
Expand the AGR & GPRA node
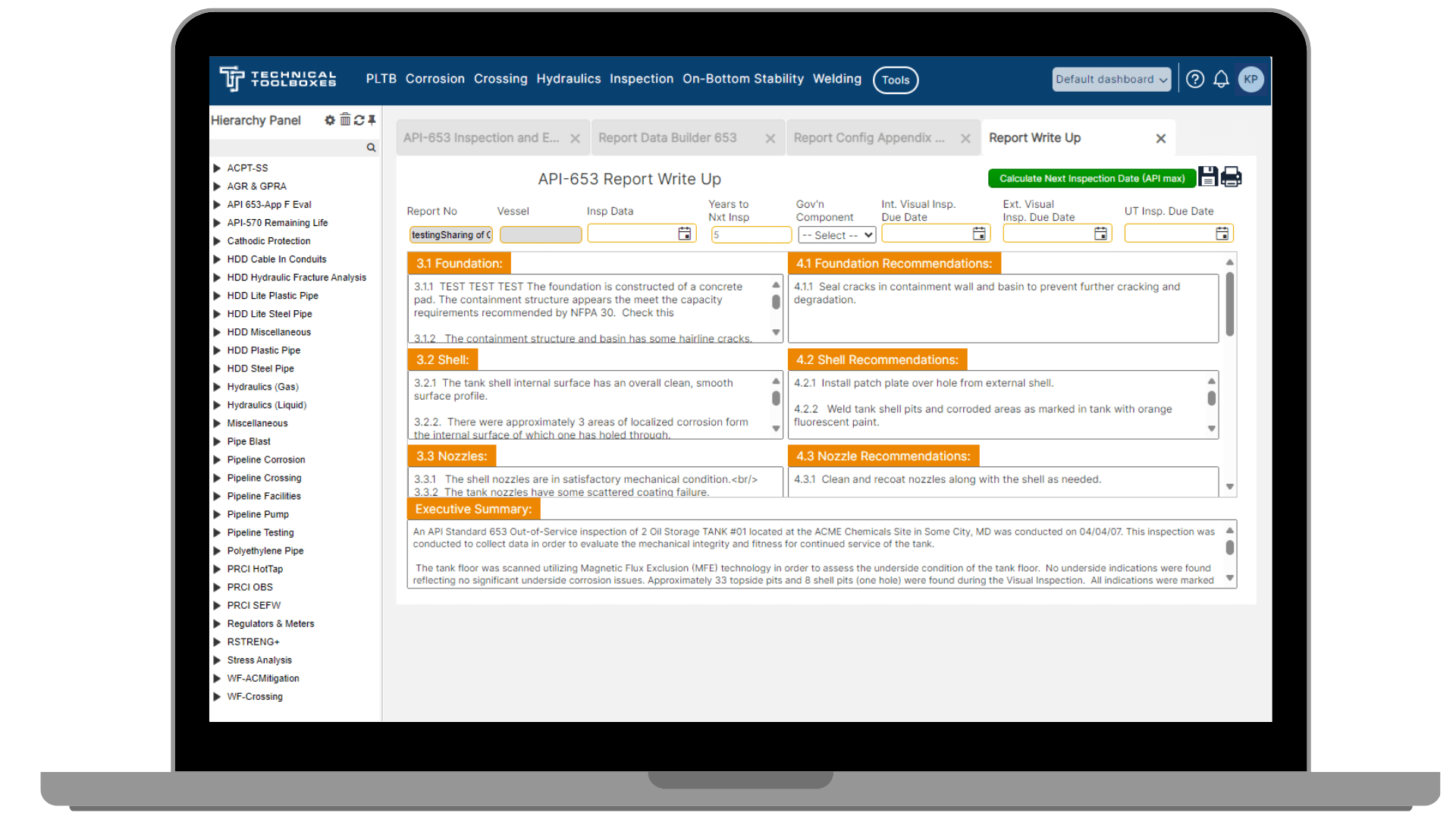pos(217,187)
